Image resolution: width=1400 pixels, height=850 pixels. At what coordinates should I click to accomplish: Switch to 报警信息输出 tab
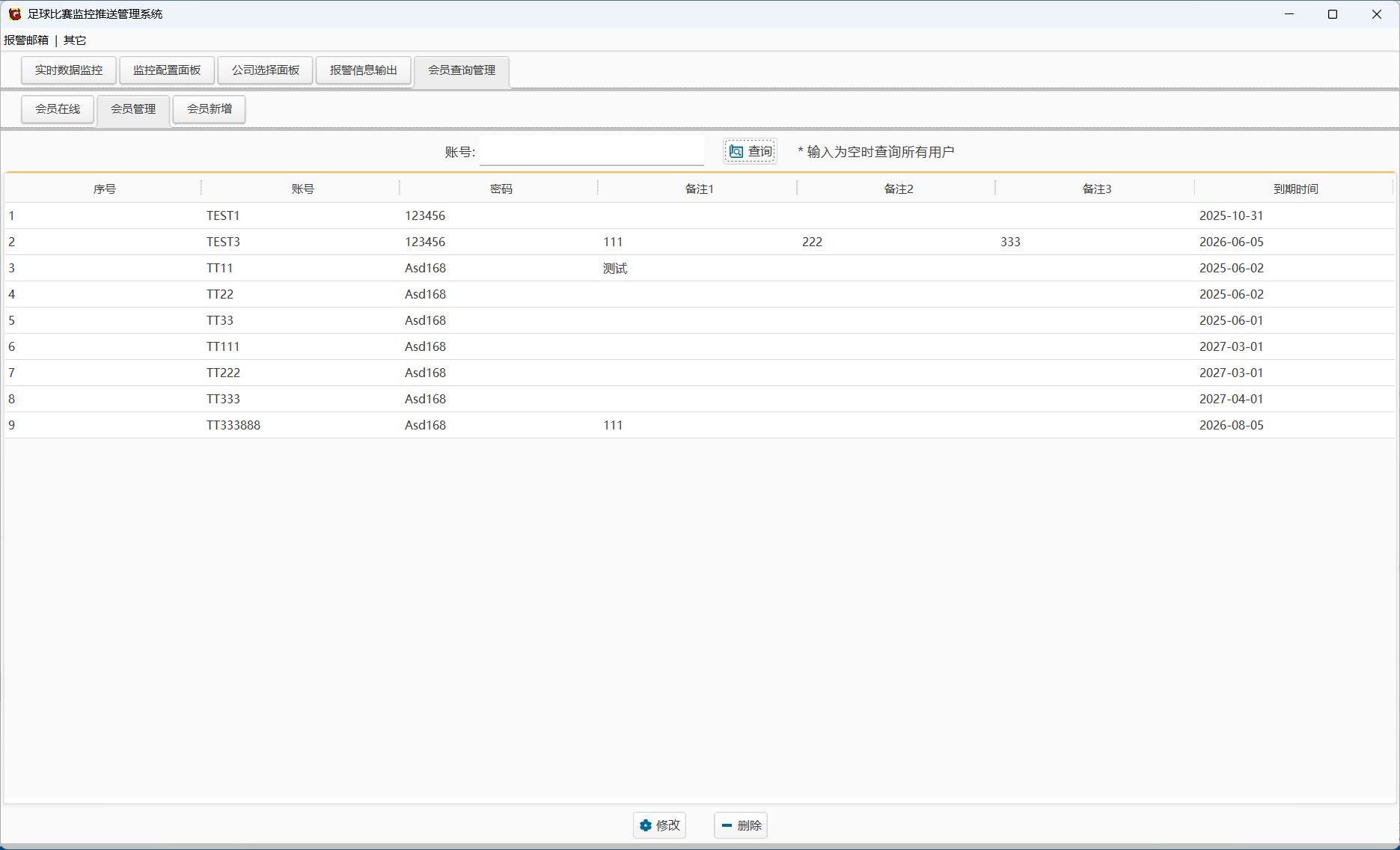364,70
